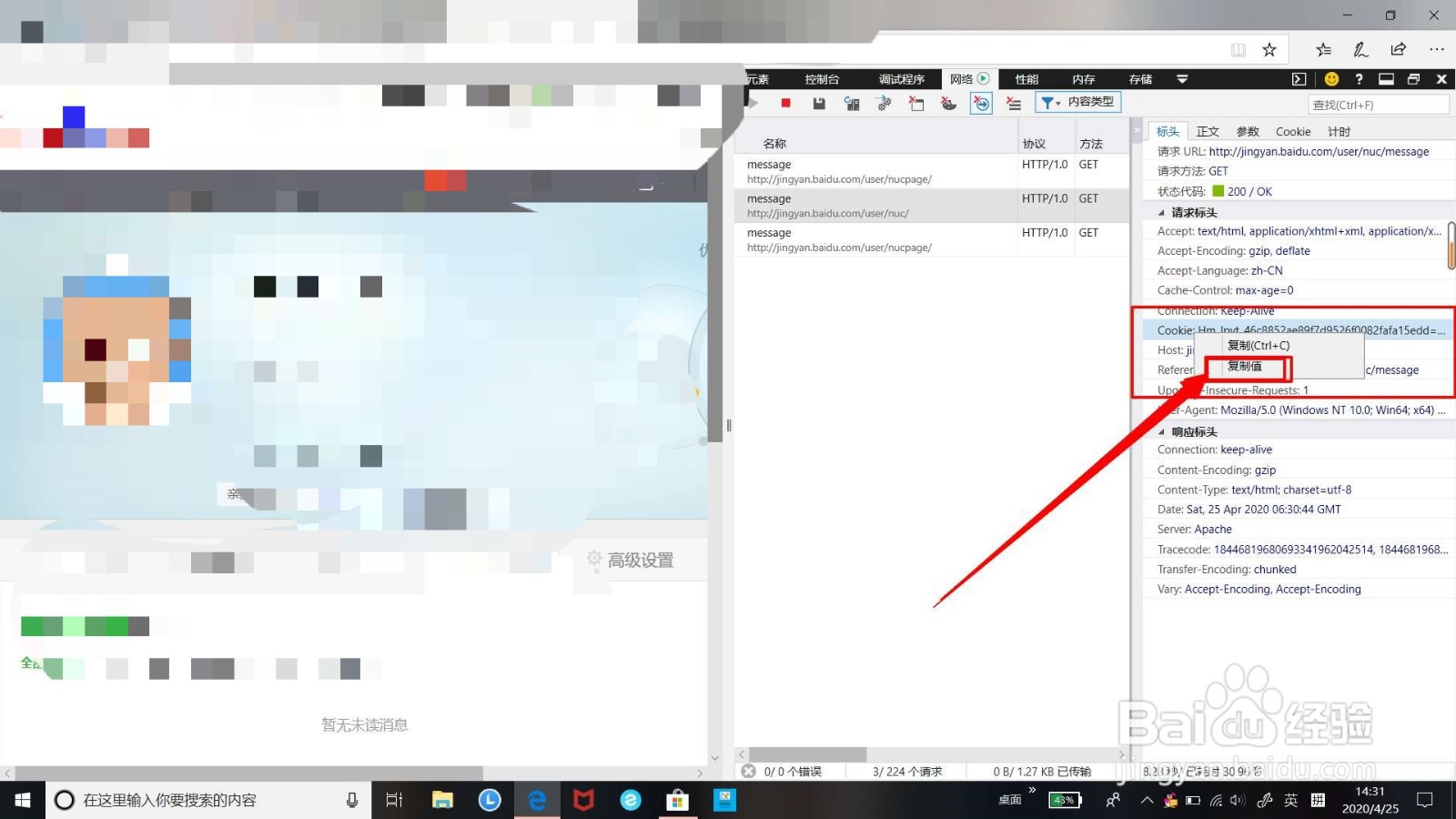Stop the network capture with red square

tap(785, 104)
